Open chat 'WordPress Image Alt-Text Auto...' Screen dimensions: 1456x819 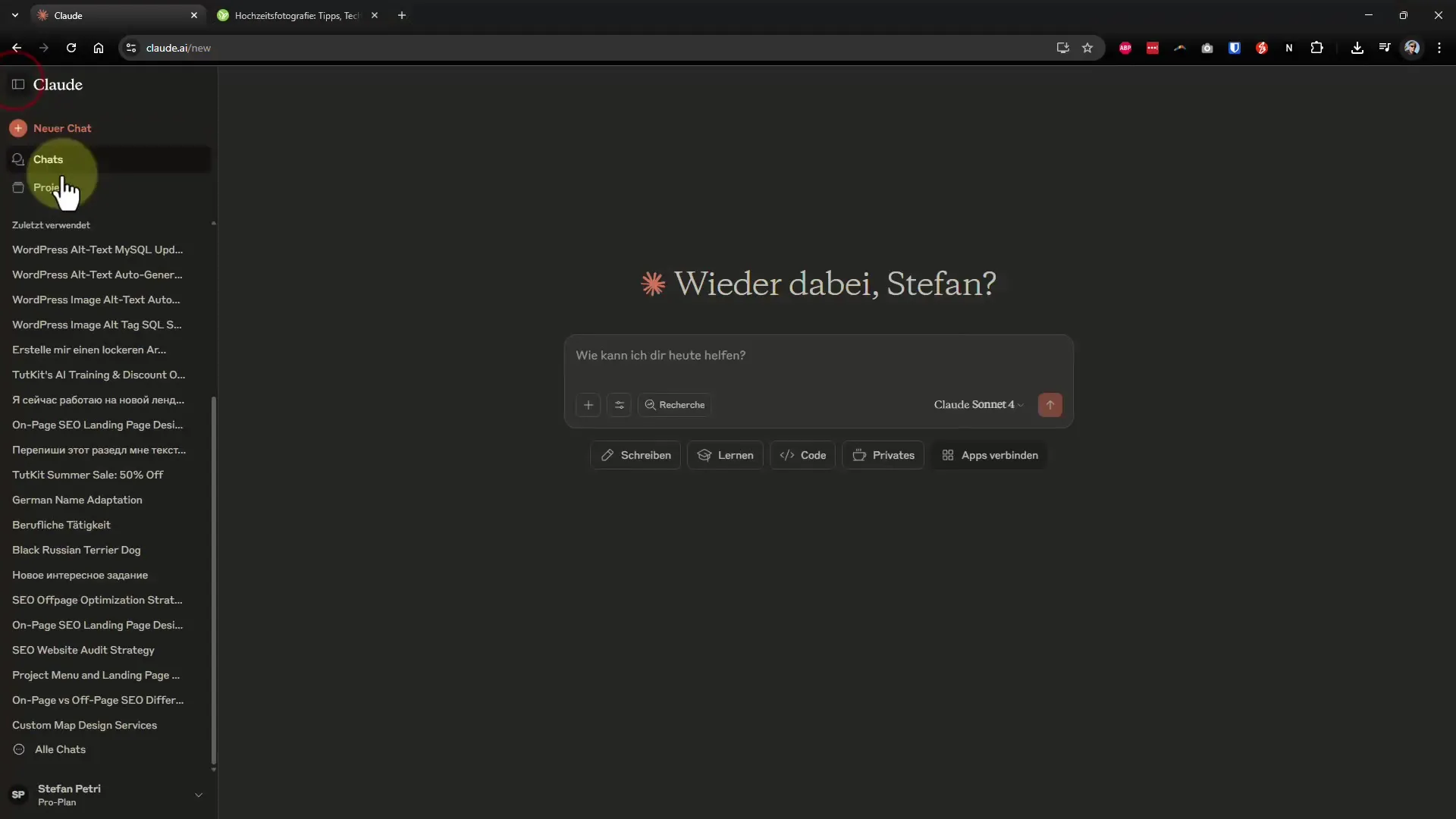pos(96,300)
